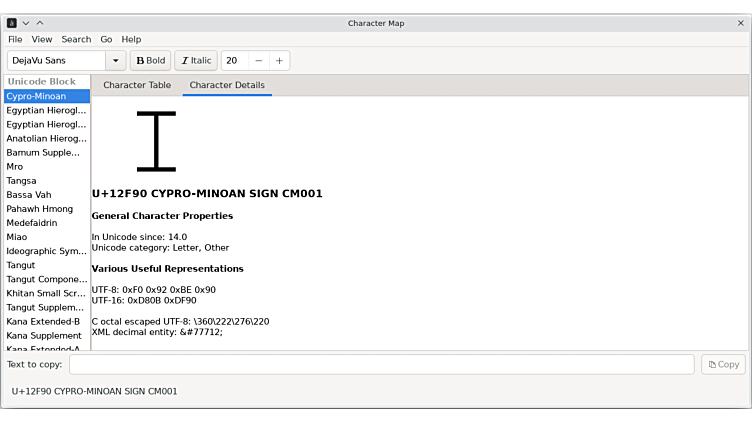Choose Pahawh Hmong from the list
Viewport: 752px width, 423px height.
(40, 209)
